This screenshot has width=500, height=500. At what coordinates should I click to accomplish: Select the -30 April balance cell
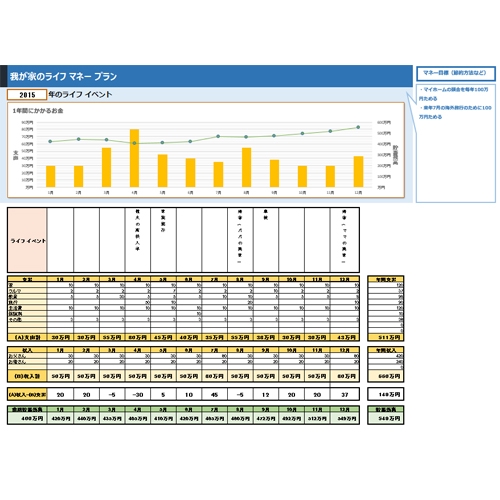tap(138, 395)
